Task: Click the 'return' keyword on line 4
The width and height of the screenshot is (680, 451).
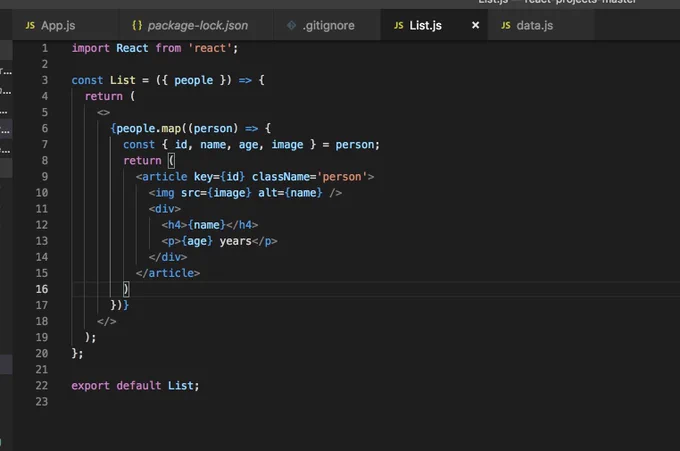Action: tap(103, 96)
